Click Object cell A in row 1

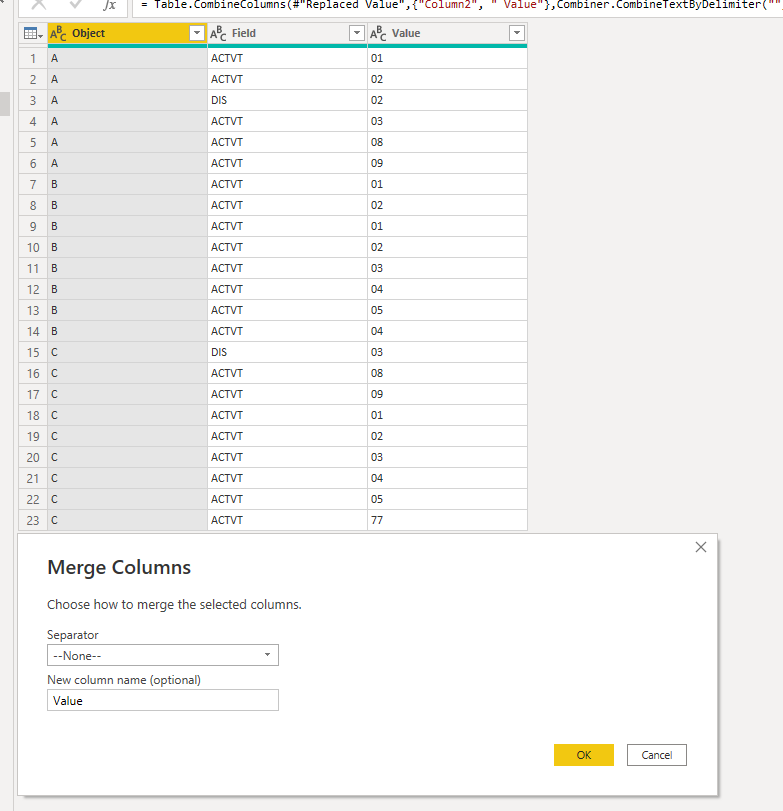click(x=127, y=58)
